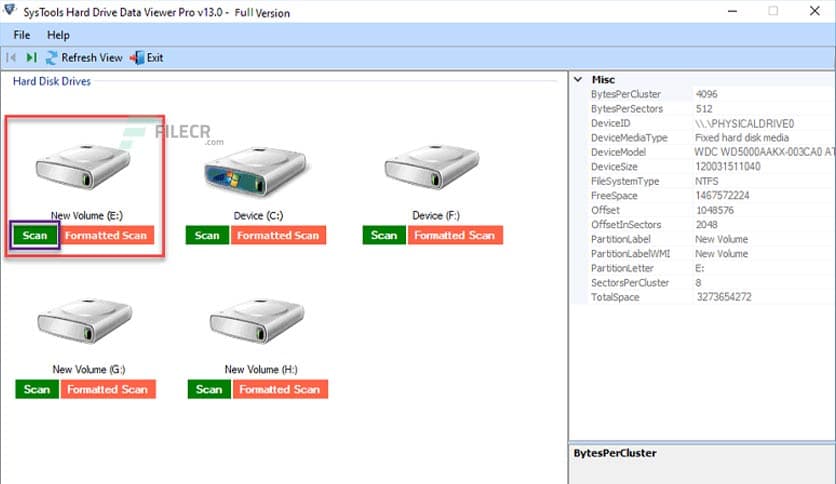Select the New Volume (G:) drive icon
Viewport: 836px width, 484px height.
coord(85,320)
